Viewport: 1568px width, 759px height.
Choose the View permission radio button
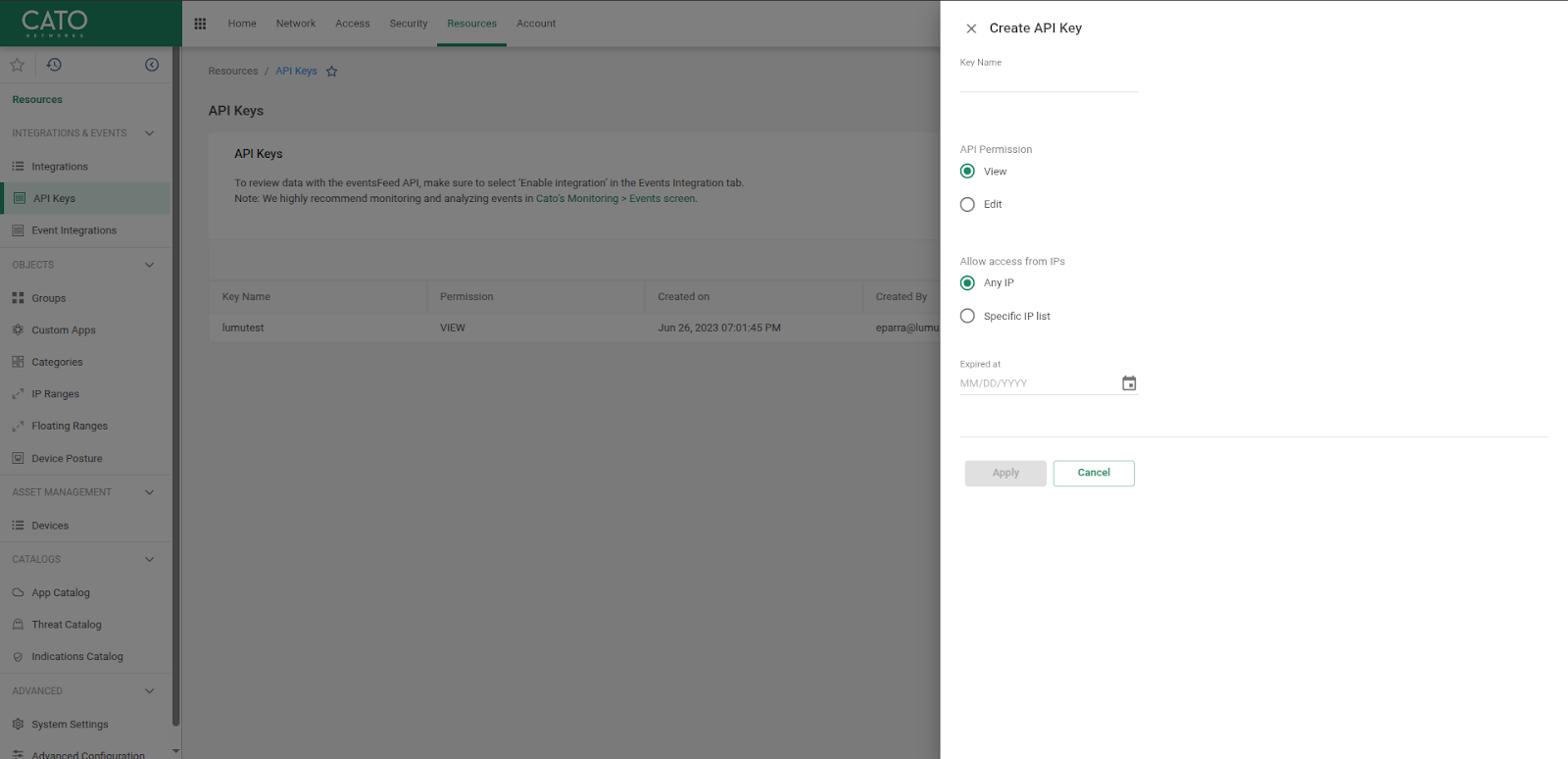click(x=967, y=172)
